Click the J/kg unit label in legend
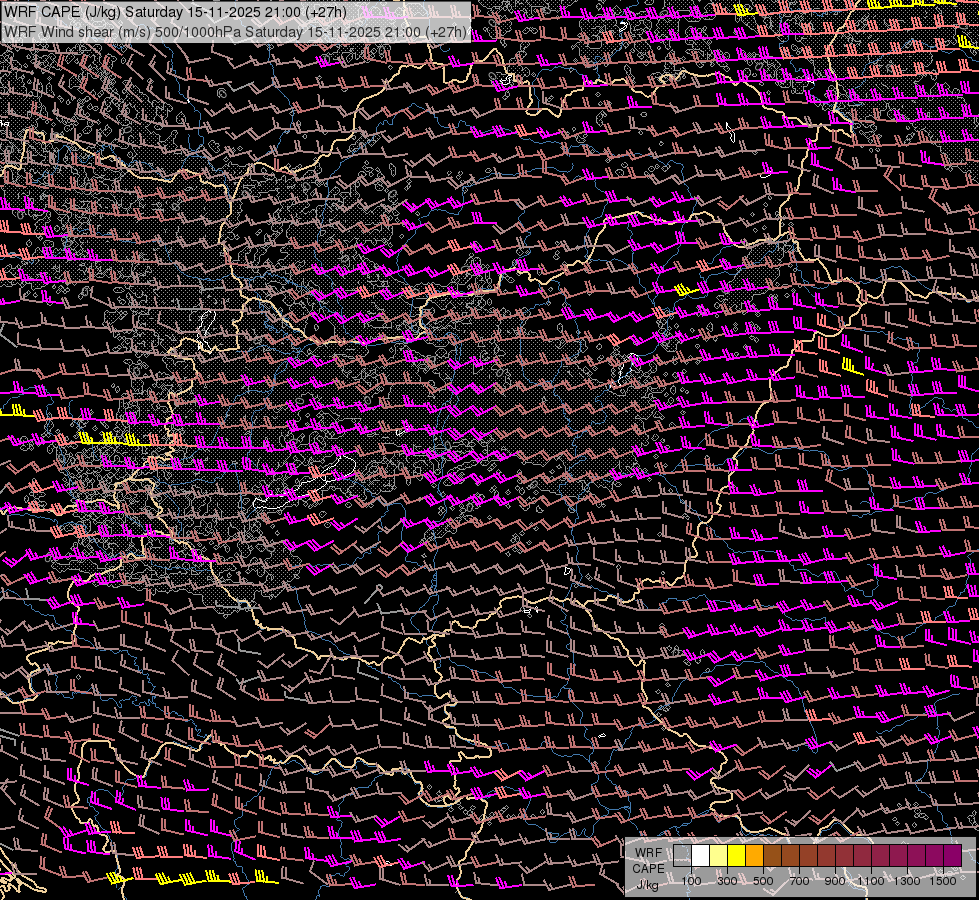Screen dimensions: 979x900 648,884
